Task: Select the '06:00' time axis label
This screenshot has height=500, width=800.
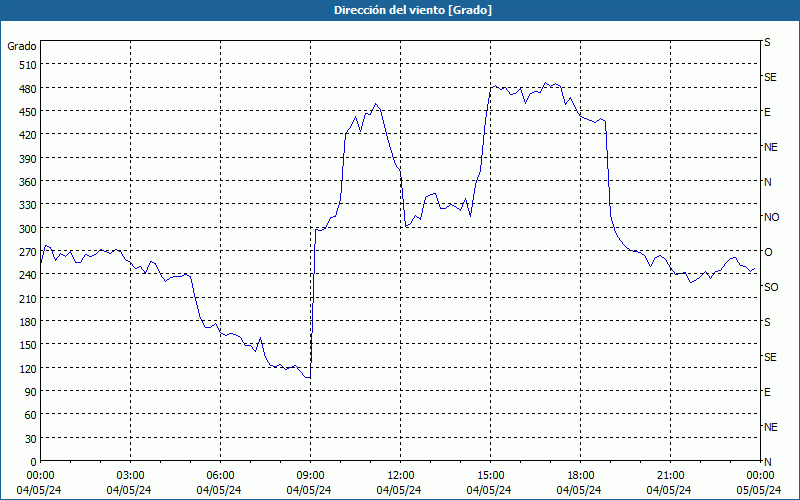Action: pyautogui.click(x=220, y=476)
